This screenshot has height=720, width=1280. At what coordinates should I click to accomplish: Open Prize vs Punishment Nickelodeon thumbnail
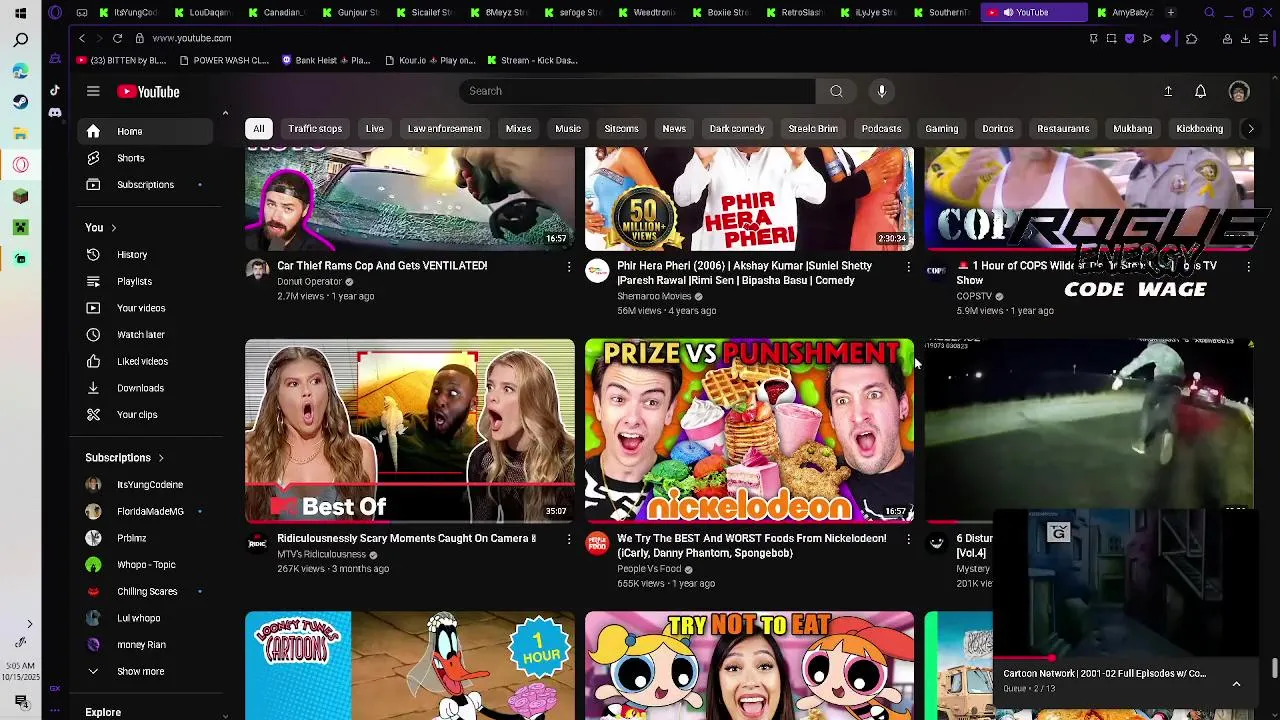click(749, 431)
